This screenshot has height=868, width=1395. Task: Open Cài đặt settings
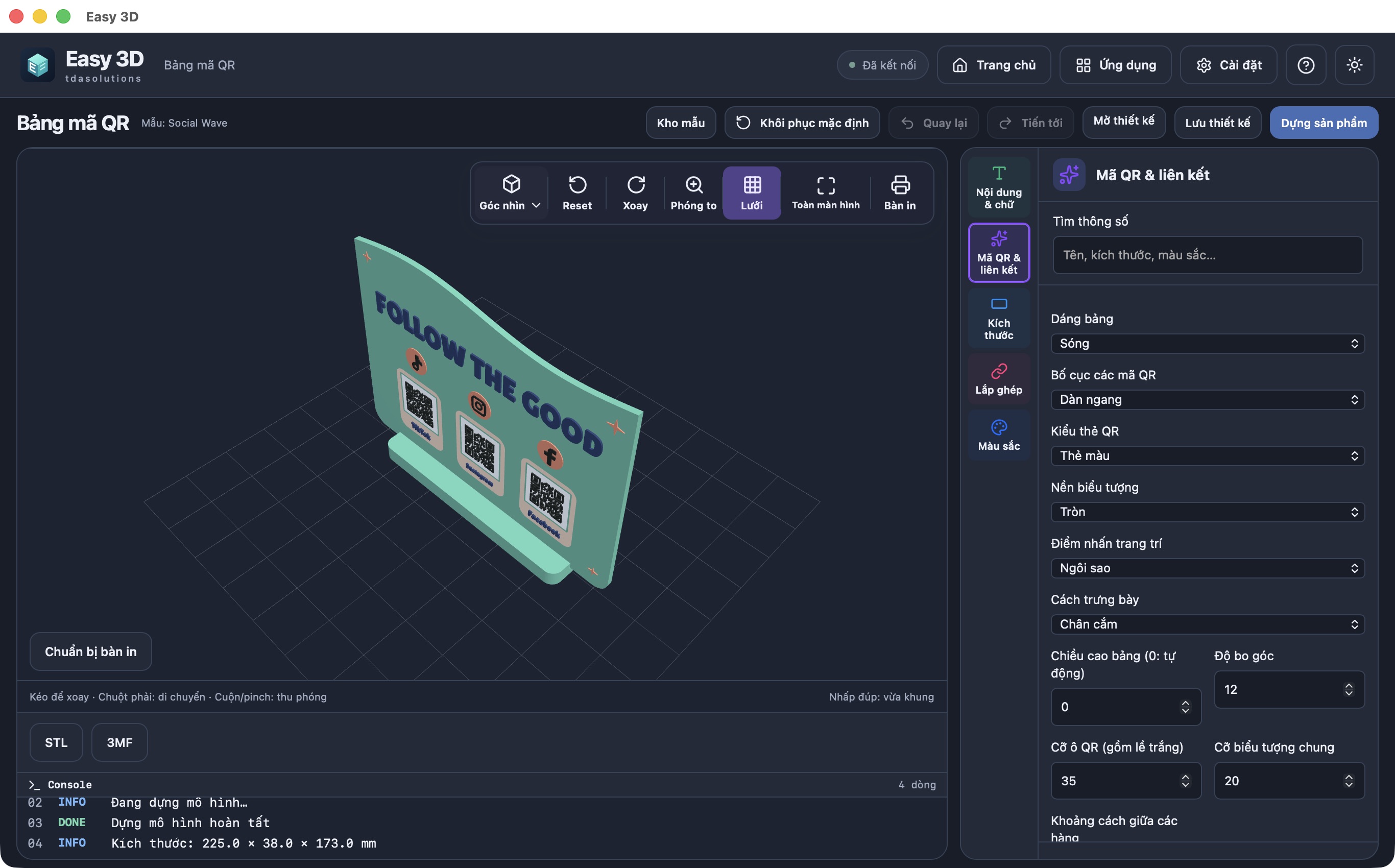(x=1229, y=65)
